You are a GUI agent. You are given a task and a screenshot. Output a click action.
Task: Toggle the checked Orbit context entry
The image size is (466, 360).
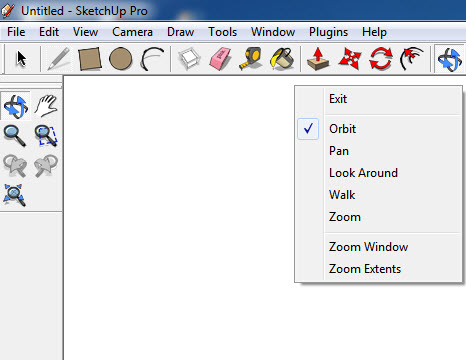(379, 129)
